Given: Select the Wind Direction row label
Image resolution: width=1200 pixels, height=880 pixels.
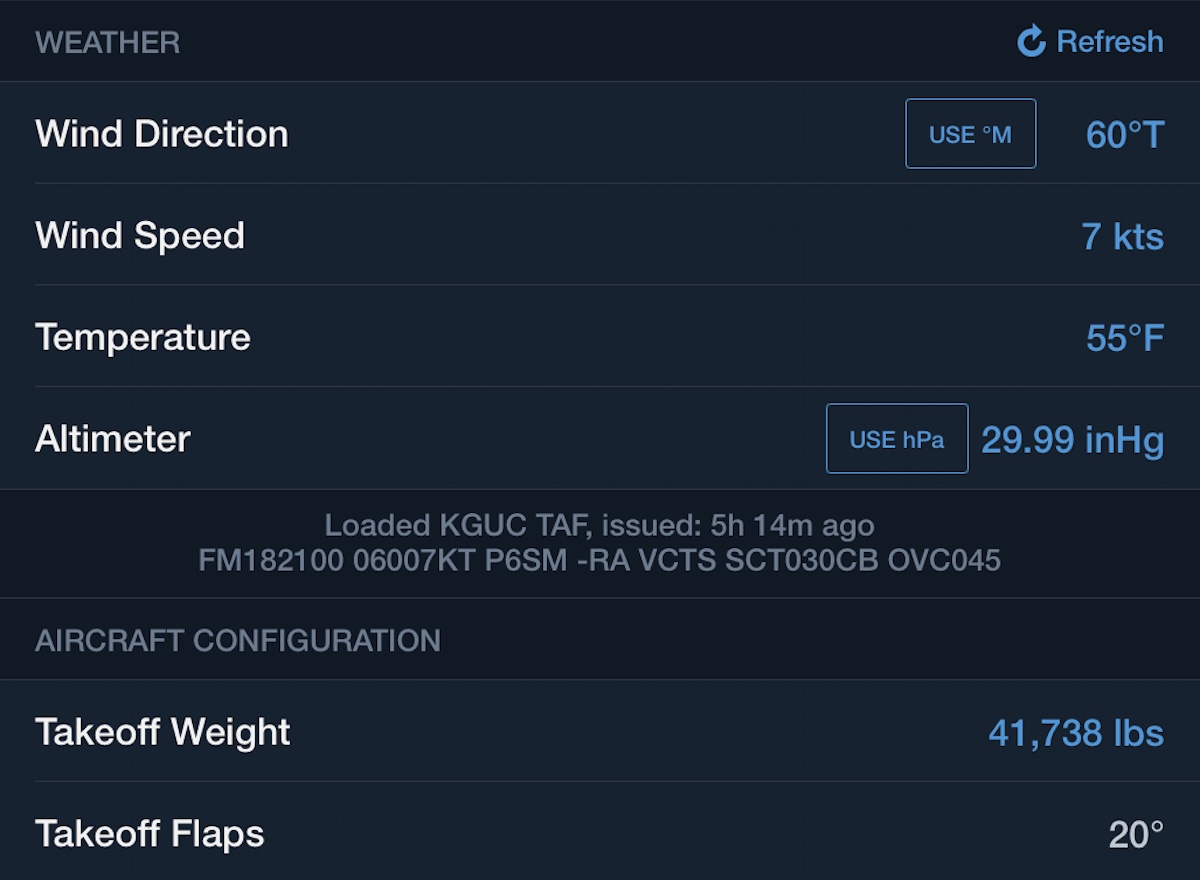Looking at the screenshot, I should [162, 134].
